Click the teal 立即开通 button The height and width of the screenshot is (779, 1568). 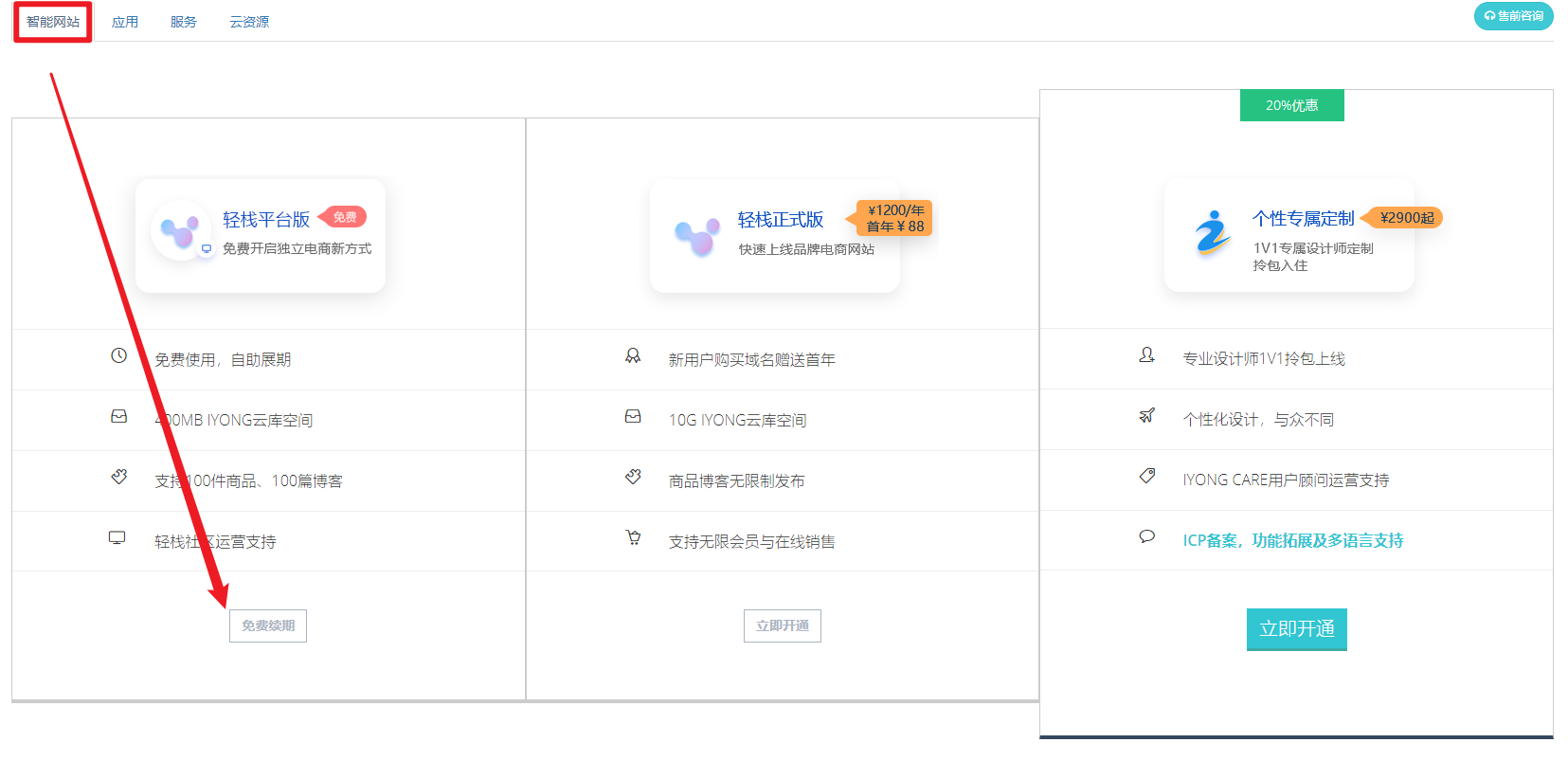tap(1297, 629)
